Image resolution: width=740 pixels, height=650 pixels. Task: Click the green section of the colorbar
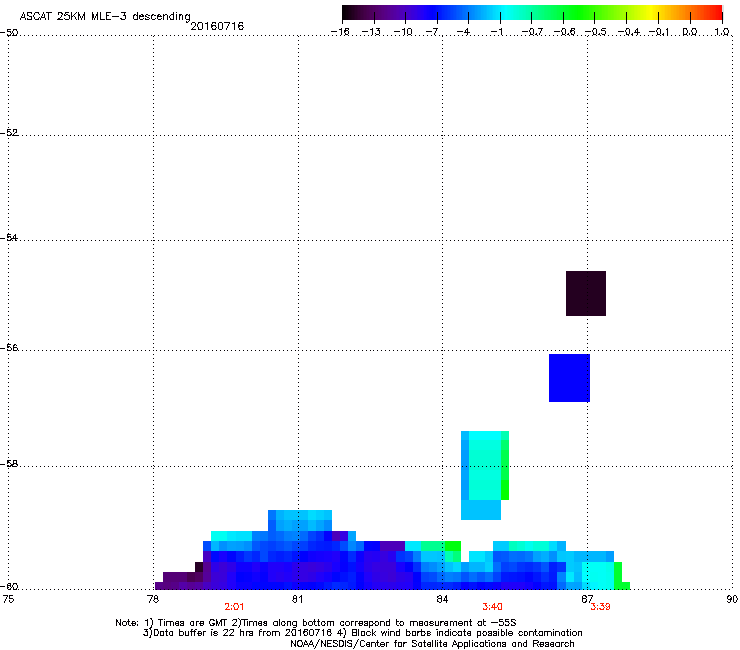coord(578,13)
